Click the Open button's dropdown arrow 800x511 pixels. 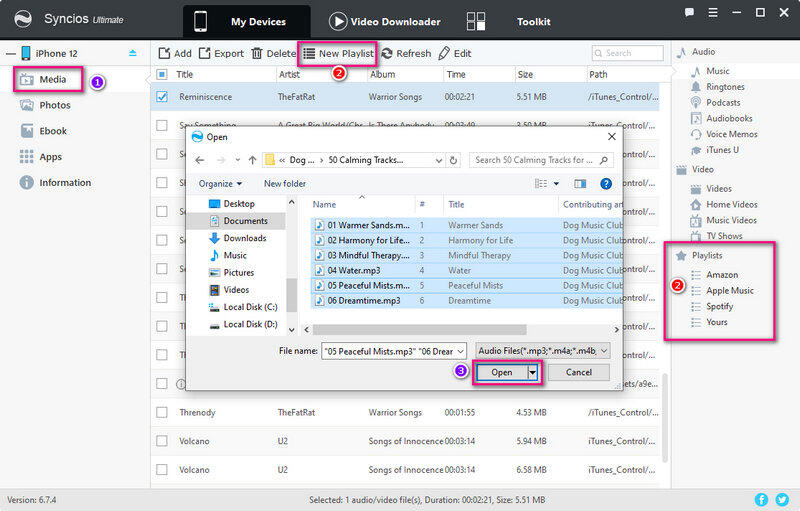coord(534,372)
